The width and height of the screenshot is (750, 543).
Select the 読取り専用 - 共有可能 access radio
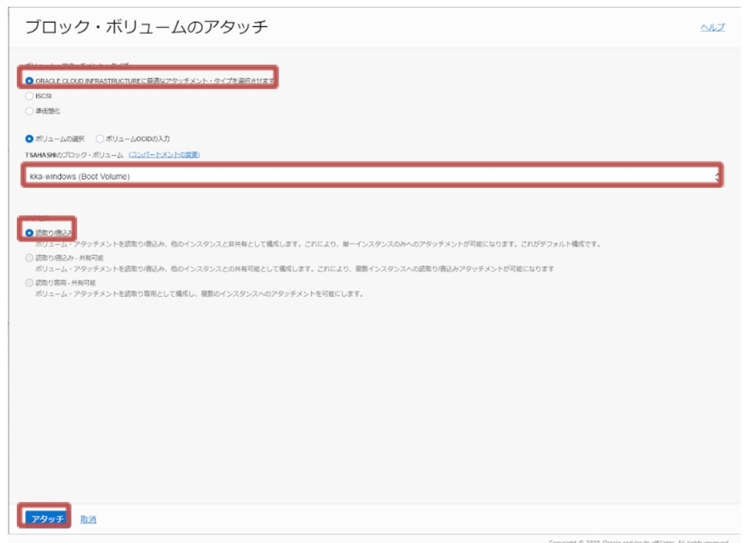tap(29, 283)
